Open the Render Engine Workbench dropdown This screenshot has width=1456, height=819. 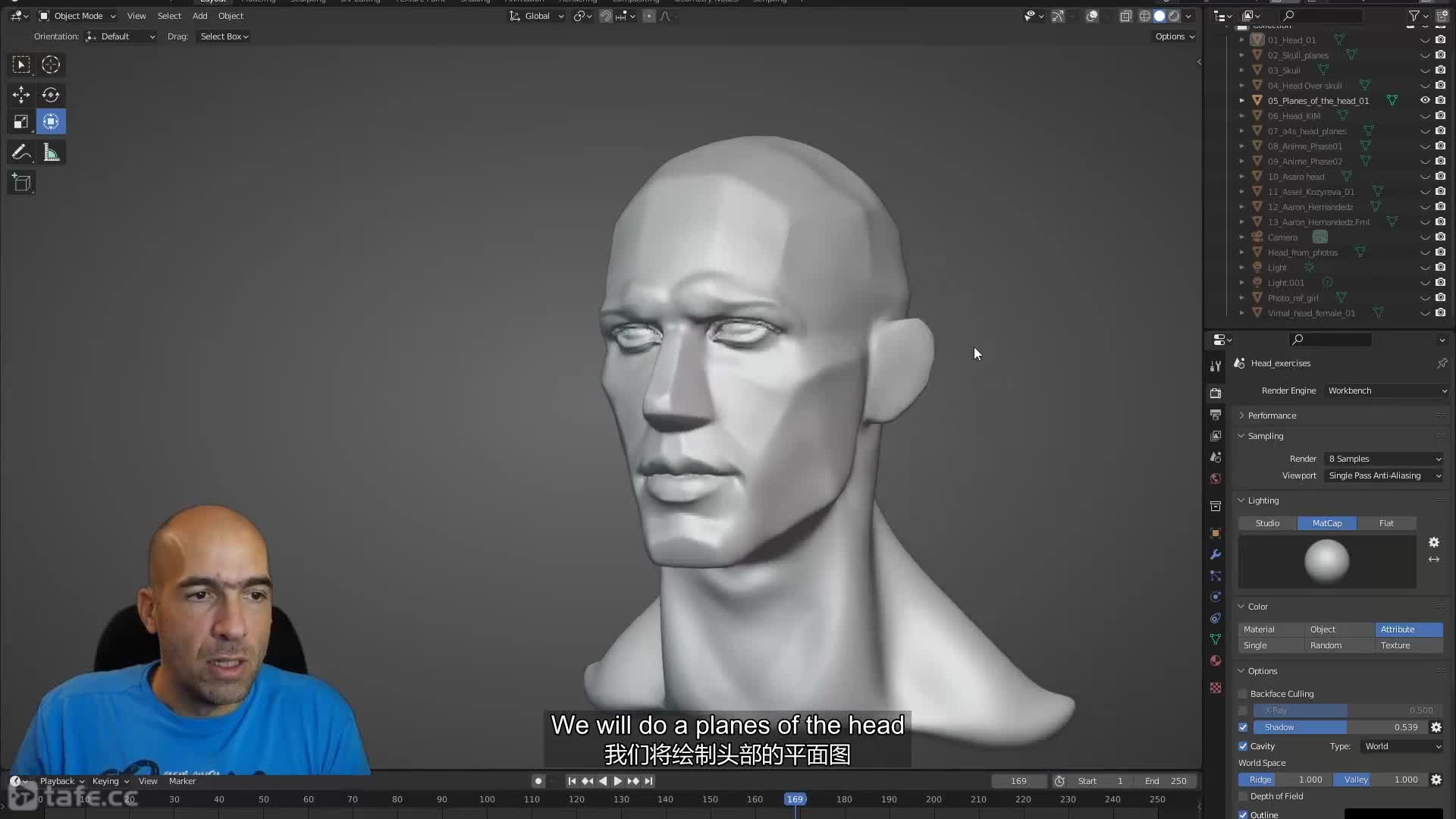coord(1385,391)
